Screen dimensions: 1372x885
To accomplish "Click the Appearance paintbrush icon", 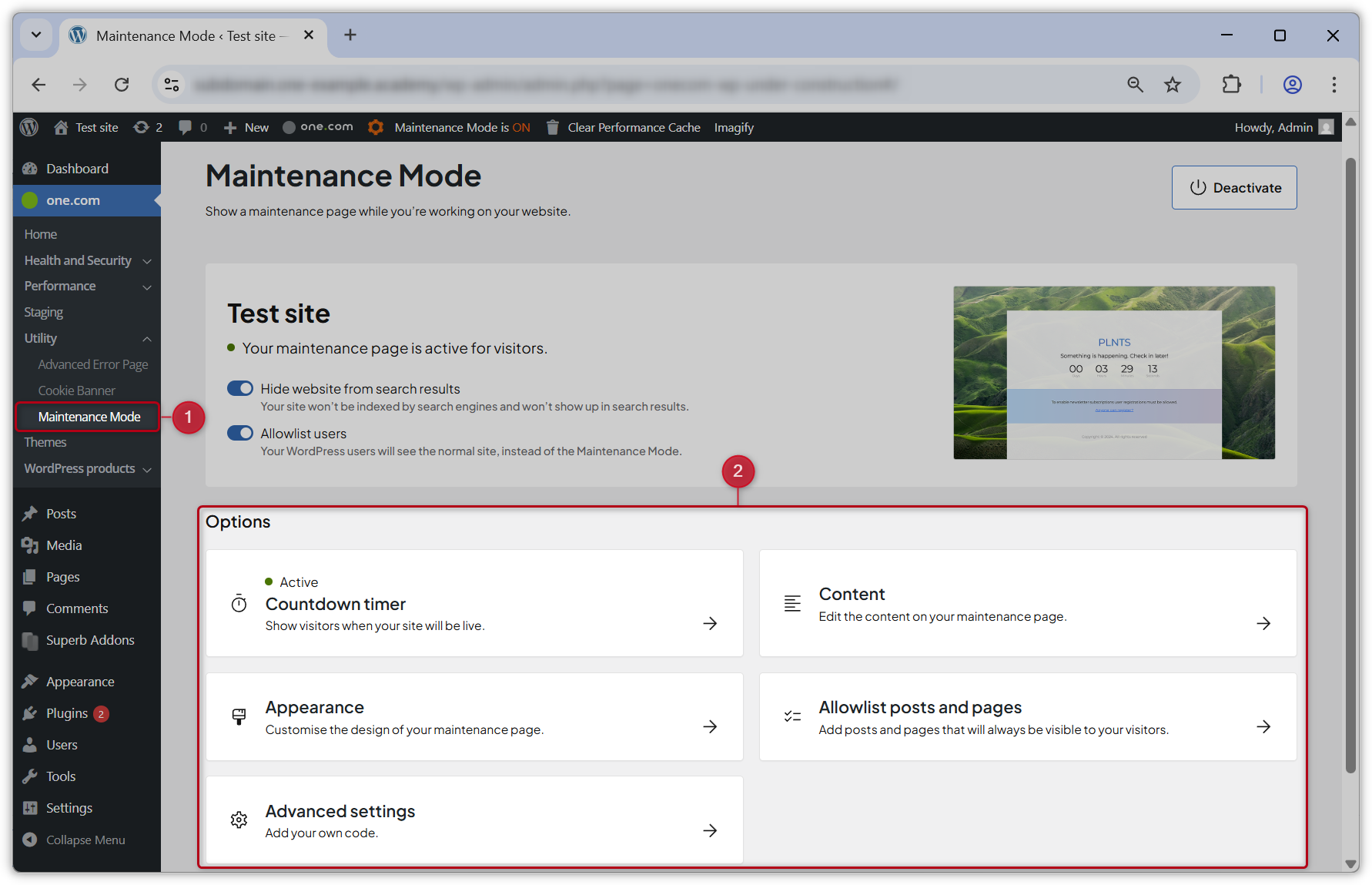I will coord(30,681).
